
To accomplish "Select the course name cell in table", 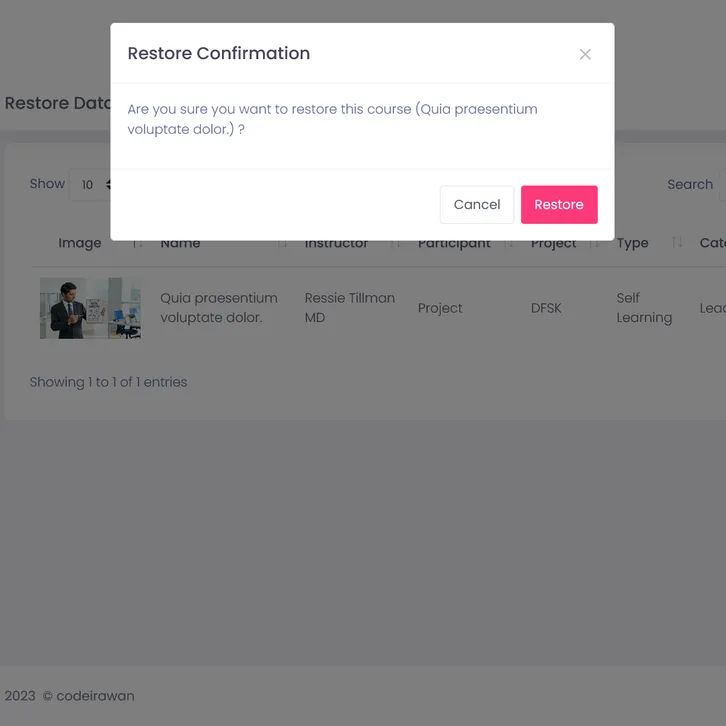I will pyautogui.click(x=219, y=308).
